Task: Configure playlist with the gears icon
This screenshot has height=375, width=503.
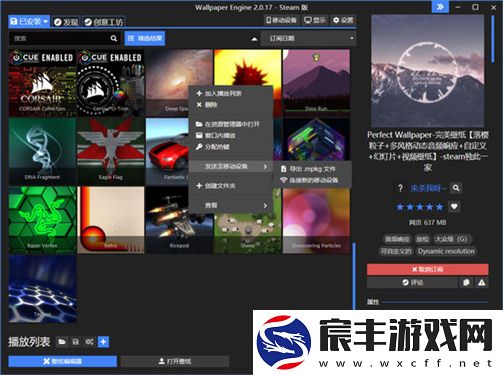Action: [89, 342]
